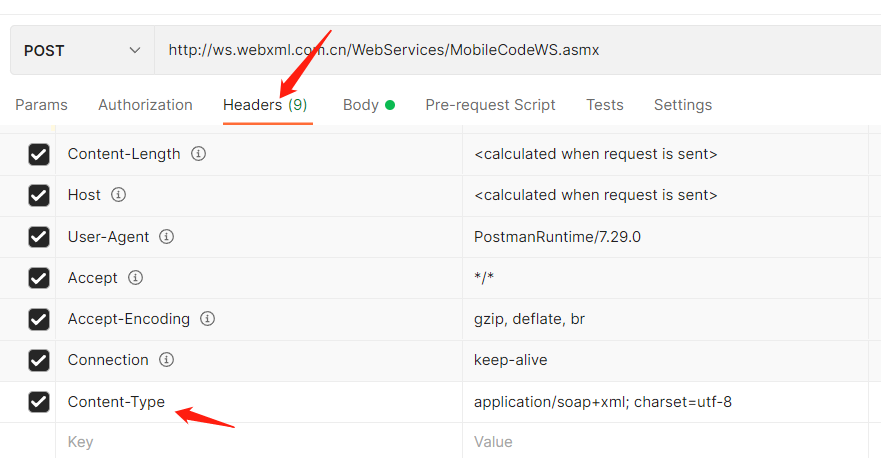881x458 pixels.
Task: Click info icon beside Accept header
Action: point(135,278)
